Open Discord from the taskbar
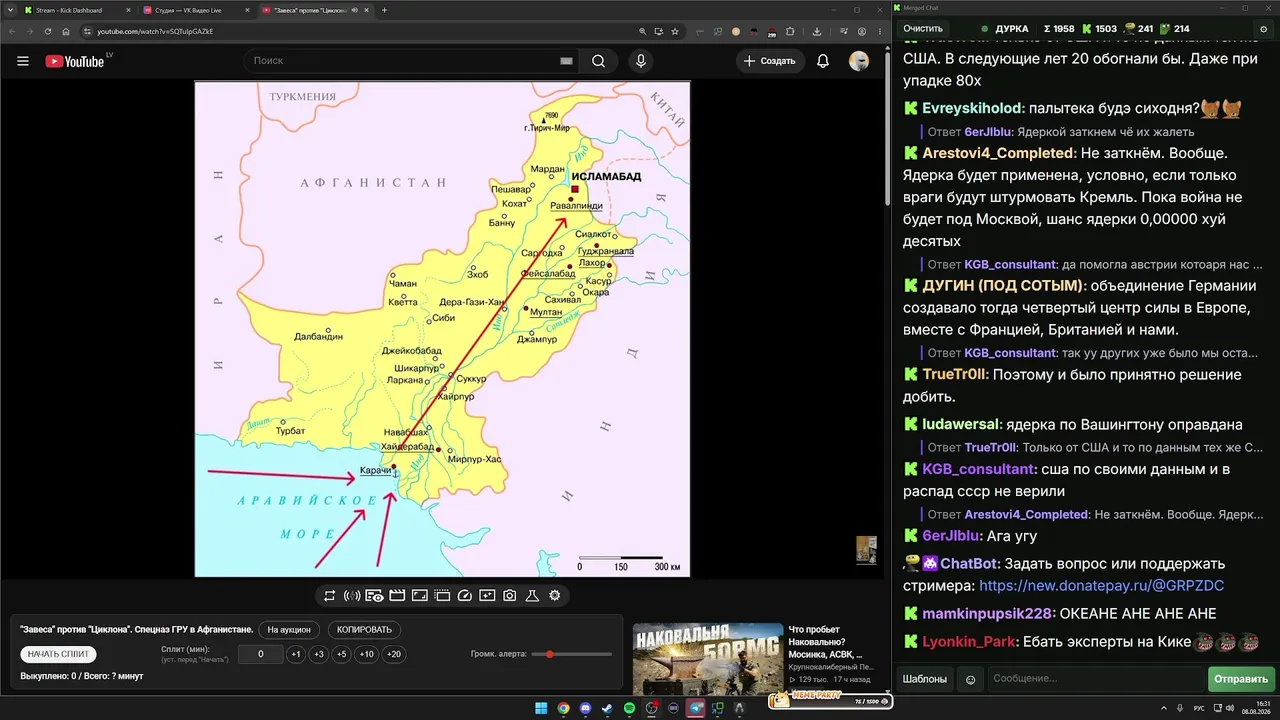Image resolution: width=1280 pixels, height=720 pixels. pyautogui.click(x=585, y=708)
